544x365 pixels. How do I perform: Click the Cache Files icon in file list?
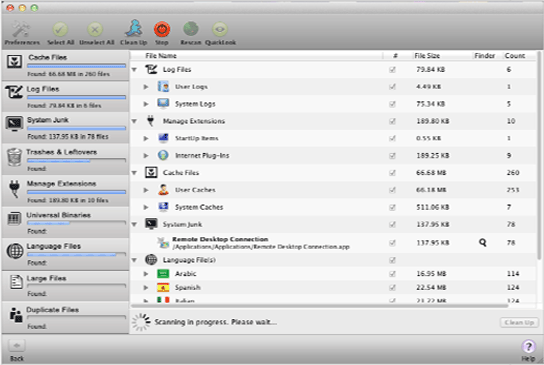(151, 172)
